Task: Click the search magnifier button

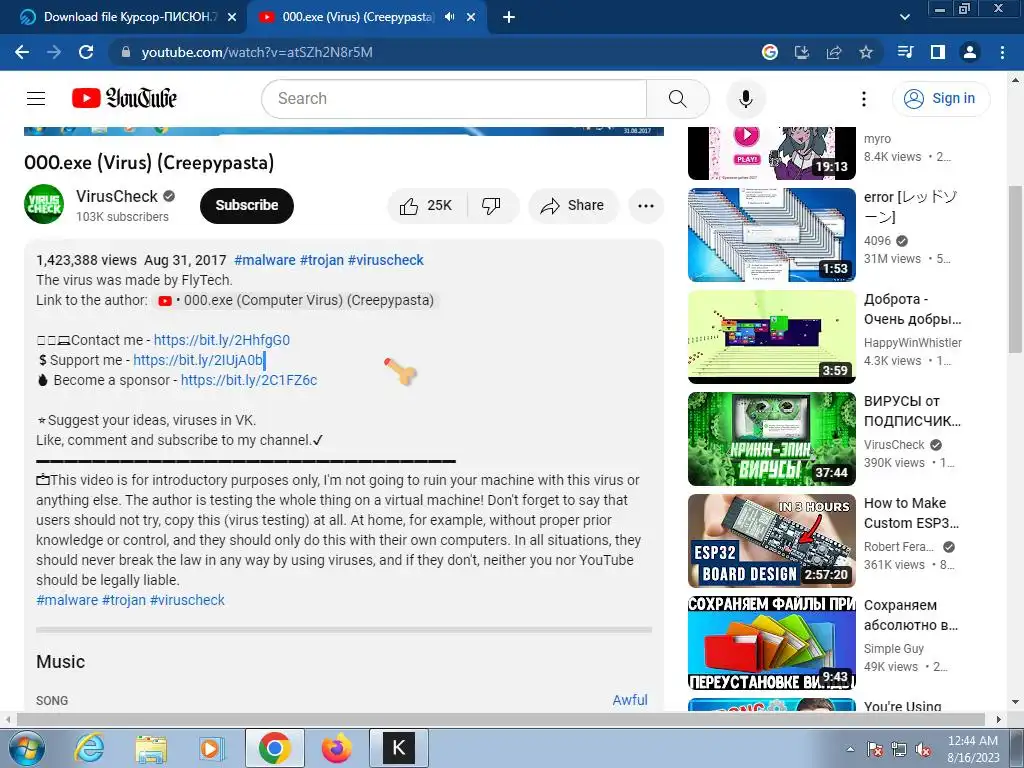Action: [x=677, y=99]
